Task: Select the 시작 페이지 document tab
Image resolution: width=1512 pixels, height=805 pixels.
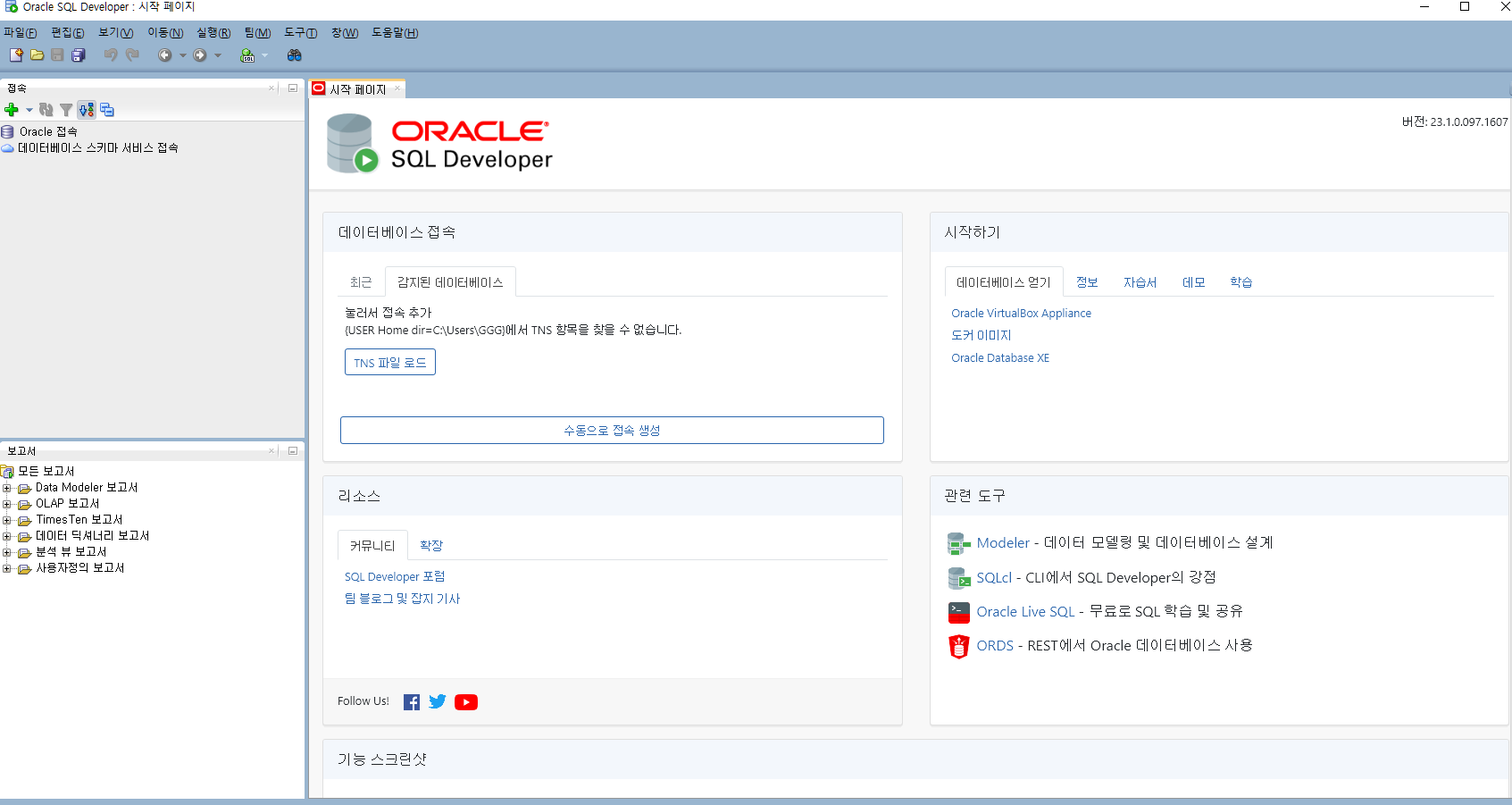Action: (x=357, y=89)
